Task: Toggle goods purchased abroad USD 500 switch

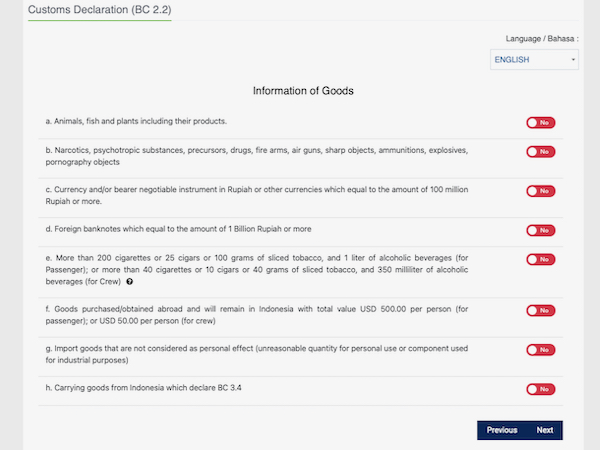Action: click(x=540, y=310)
